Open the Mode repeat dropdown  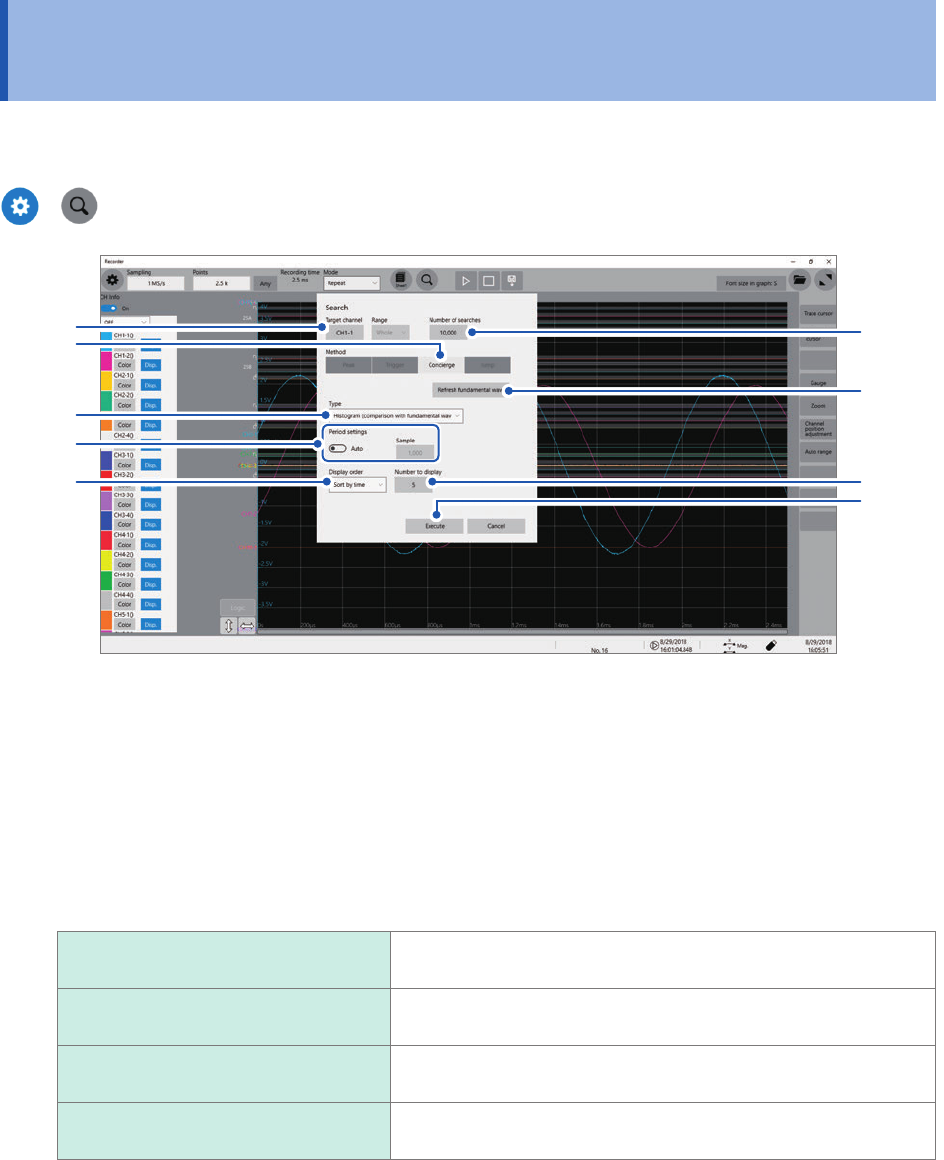tap(352, 283)
